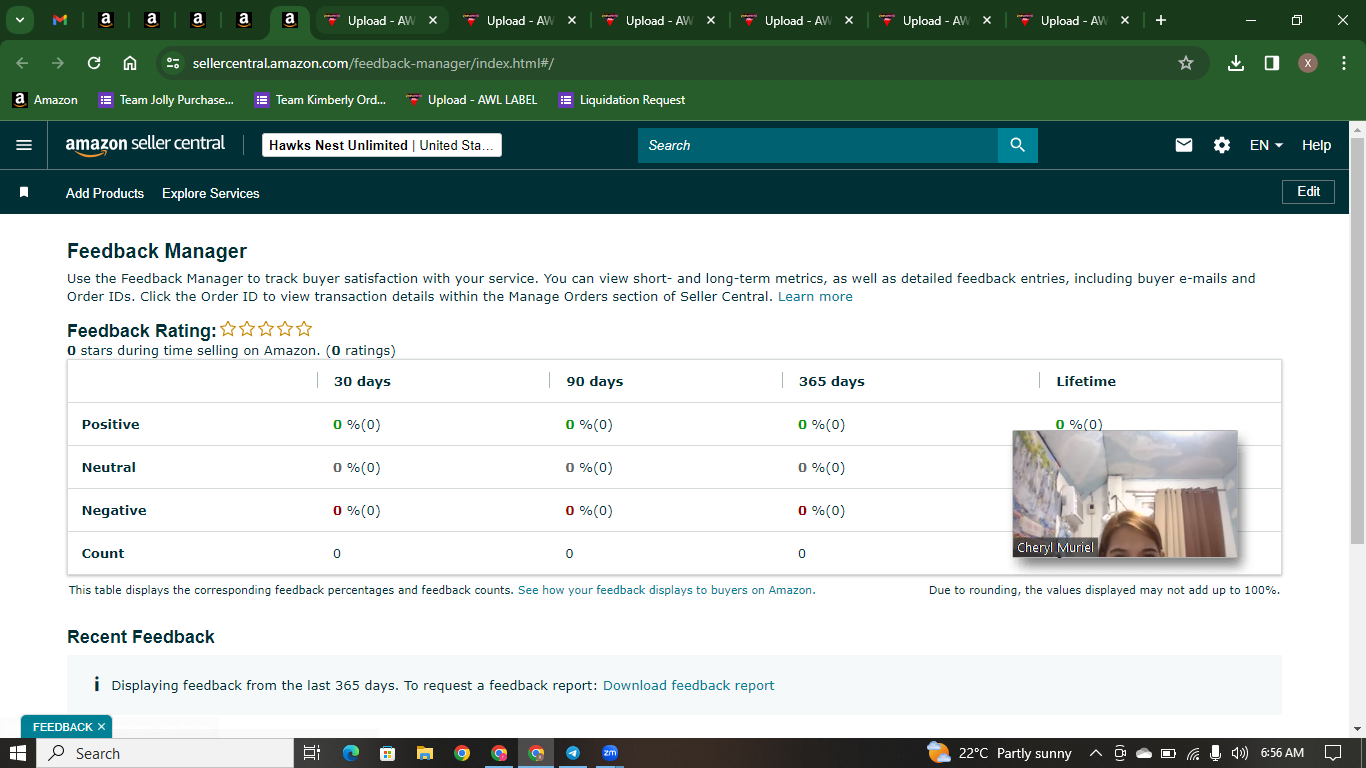
Task: Click the 'Lifetime' column header
Action: 1086,381
